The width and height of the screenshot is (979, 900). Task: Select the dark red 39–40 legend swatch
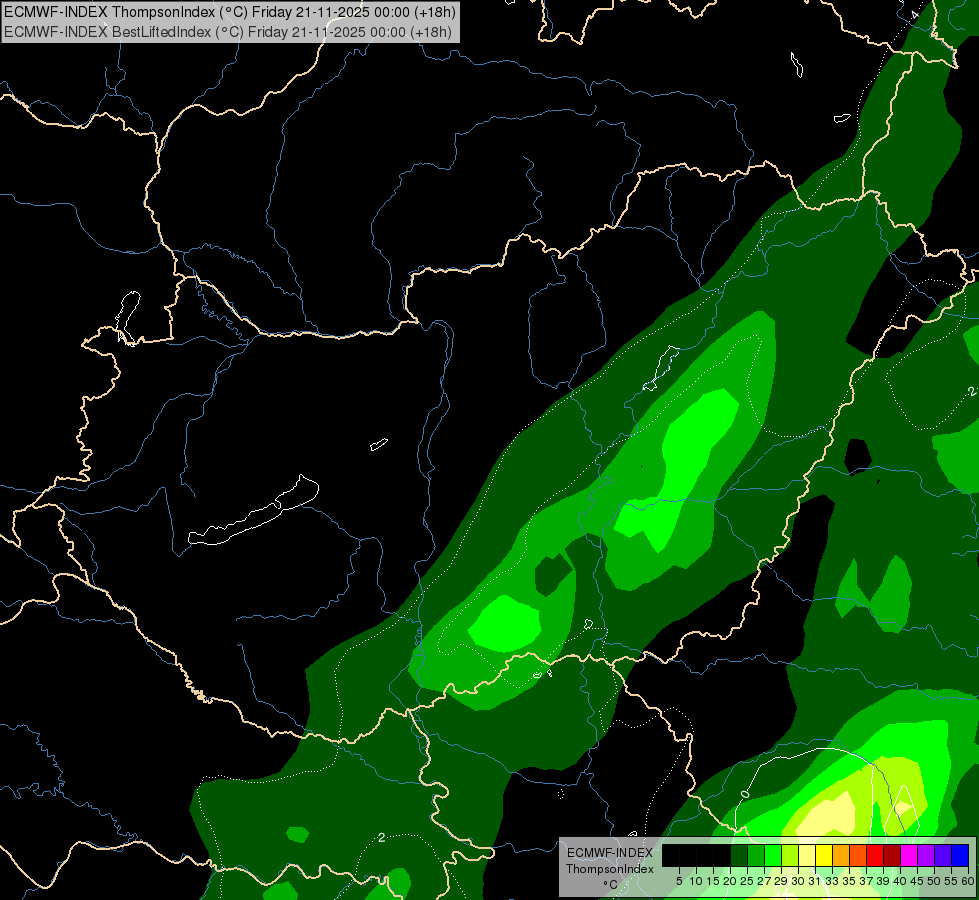coord(892,855)
